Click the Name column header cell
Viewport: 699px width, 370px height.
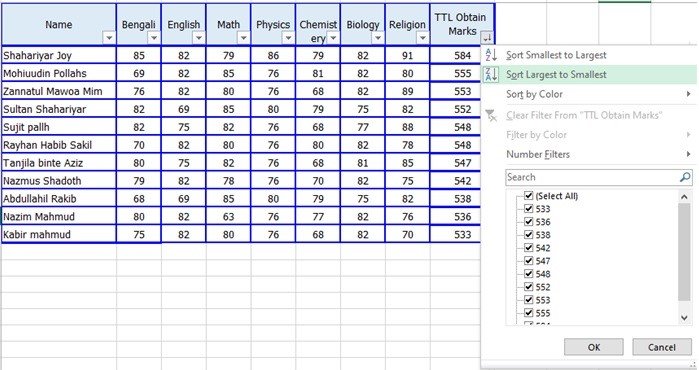click(59, 24)
